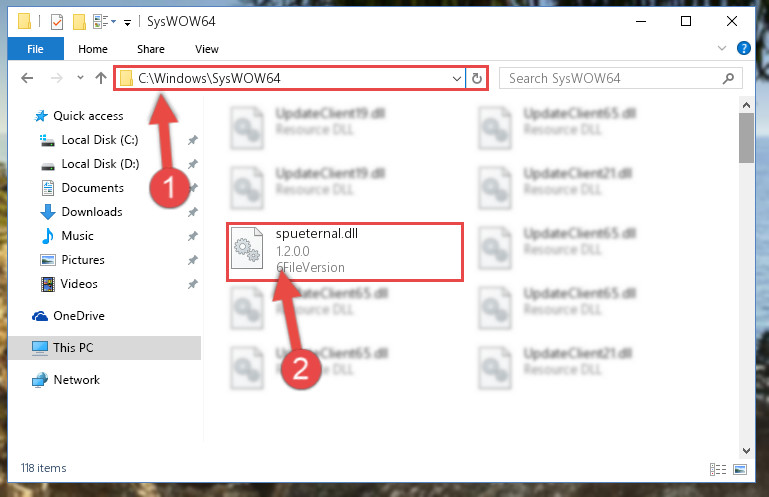
Task: Click the search magnifier icon
Action: (x=728, y=78)
